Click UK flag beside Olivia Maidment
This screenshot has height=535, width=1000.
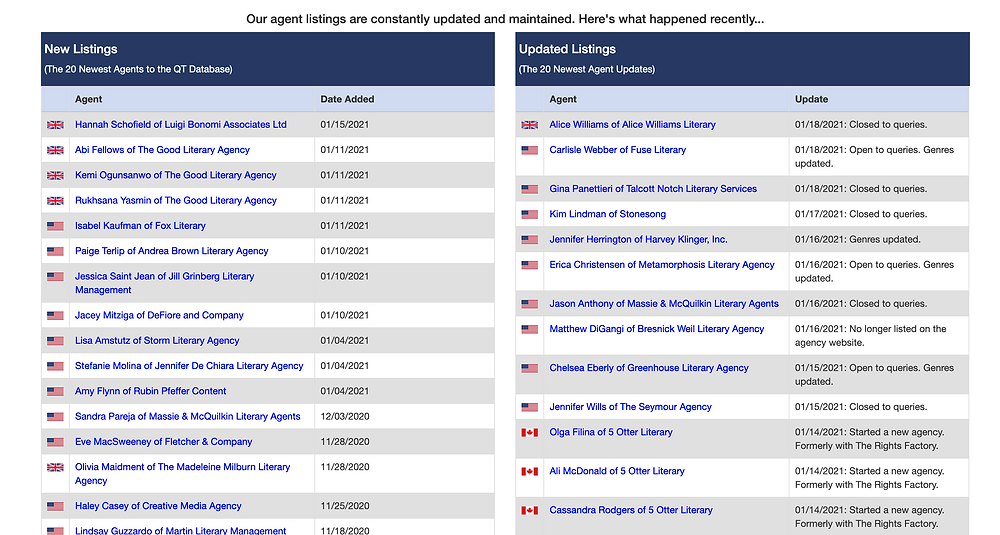(x=55, y=467)
